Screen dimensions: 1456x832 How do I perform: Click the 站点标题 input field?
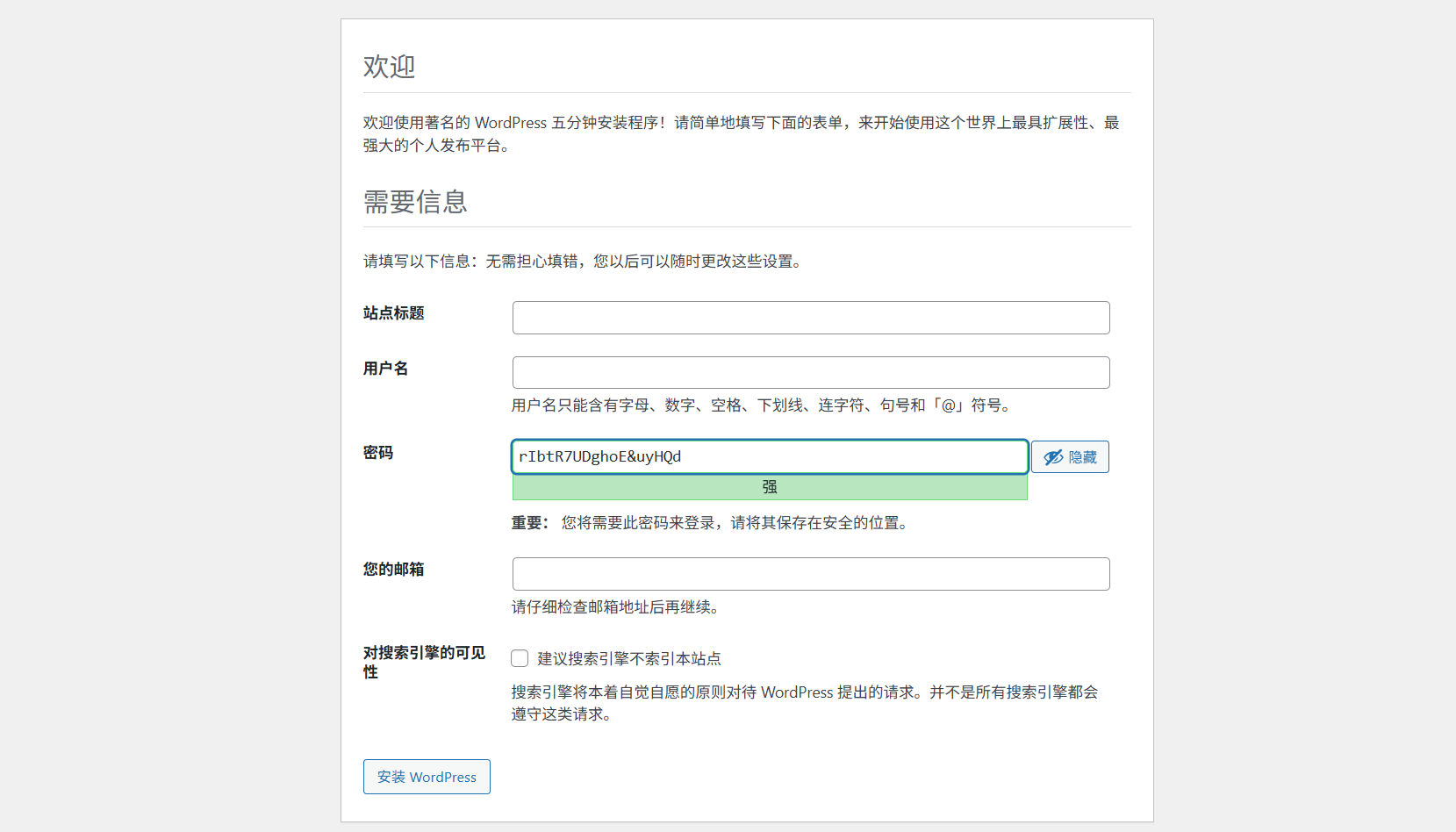(811, 318)
